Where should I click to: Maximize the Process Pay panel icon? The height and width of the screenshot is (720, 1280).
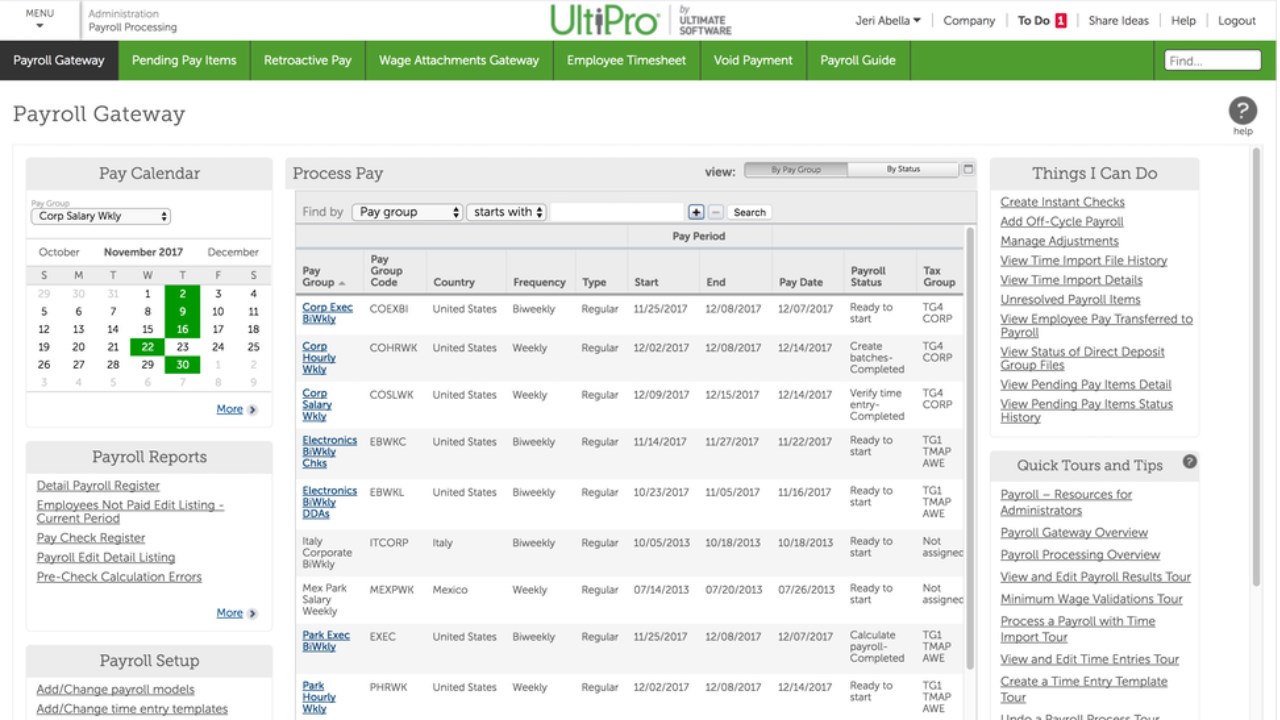tap(968, 169)
